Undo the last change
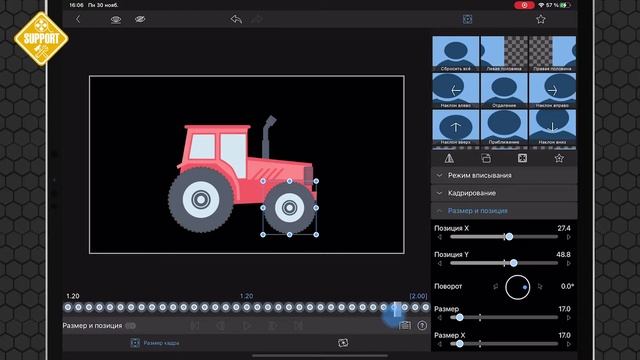This screenshot has height=360, width=640. tap(236, 19)
